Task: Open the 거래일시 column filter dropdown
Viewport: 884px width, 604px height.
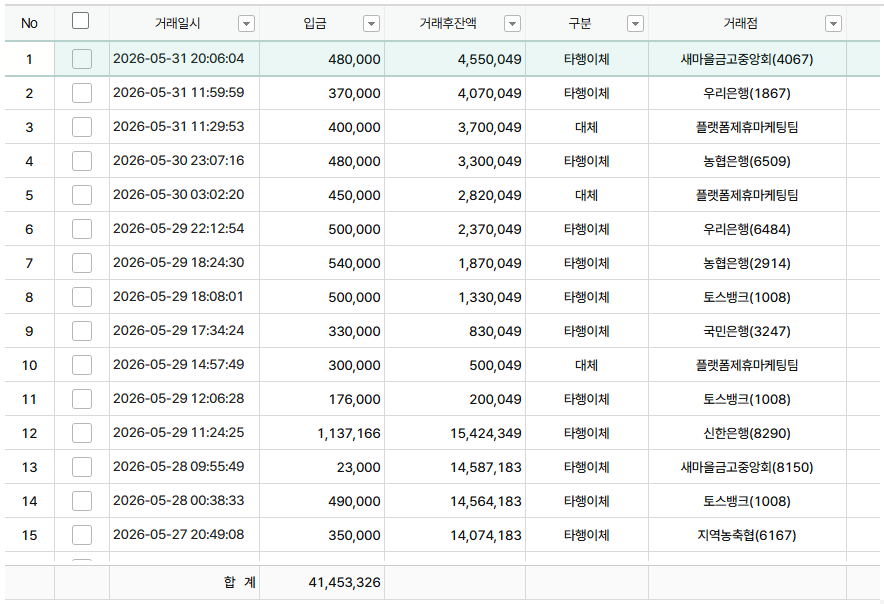Action: click(x=246, y=24)
